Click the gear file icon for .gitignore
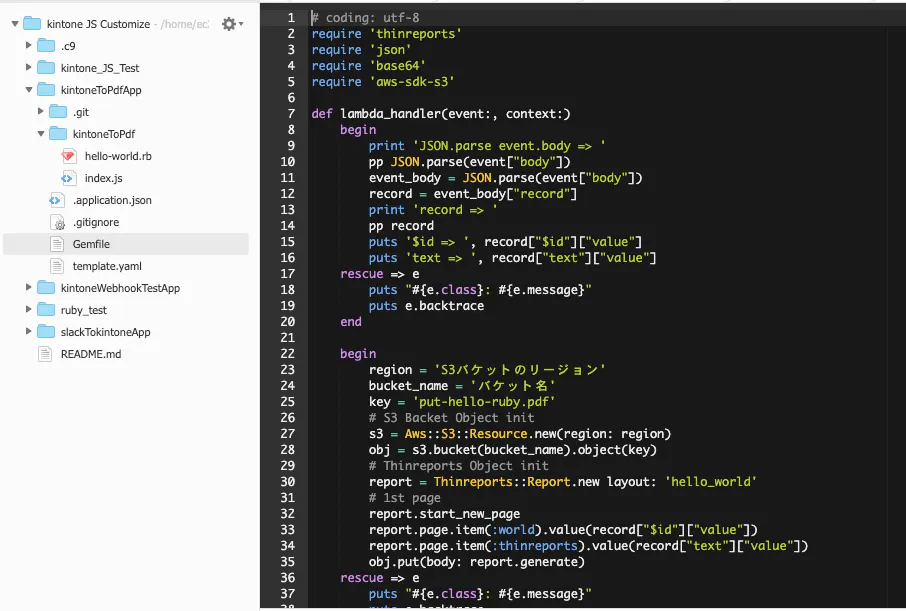 57,222
